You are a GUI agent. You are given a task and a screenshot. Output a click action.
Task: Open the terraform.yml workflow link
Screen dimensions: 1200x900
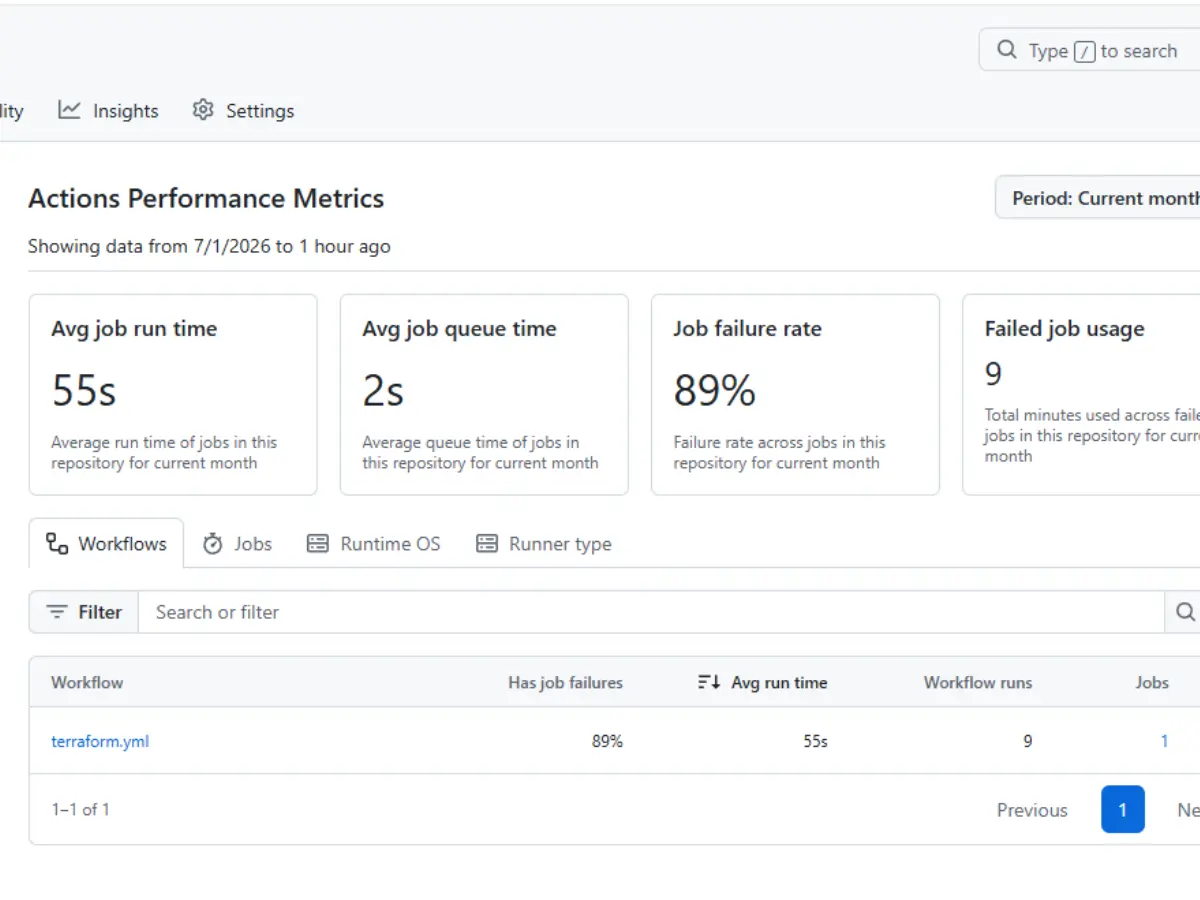(x=100, y=741)
